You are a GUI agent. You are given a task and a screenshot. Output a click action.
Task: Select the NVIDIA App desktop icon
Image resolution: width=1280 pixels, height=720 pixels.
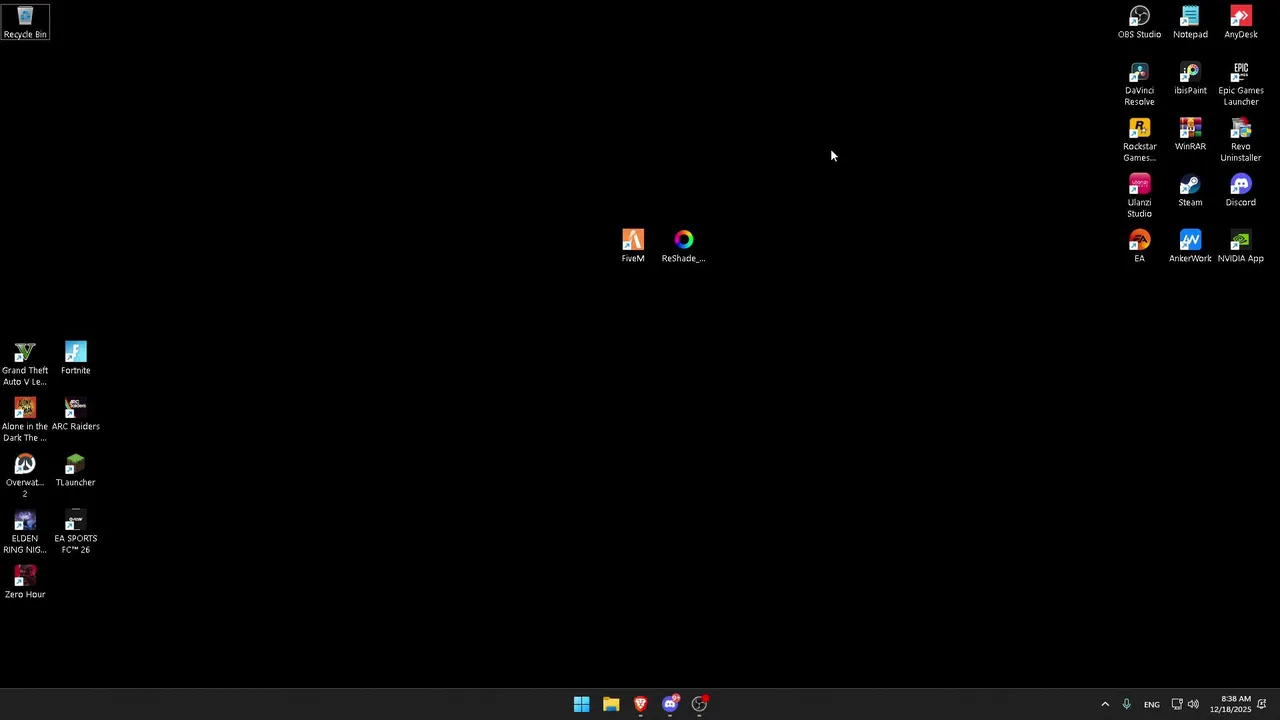click(1240, 247)
